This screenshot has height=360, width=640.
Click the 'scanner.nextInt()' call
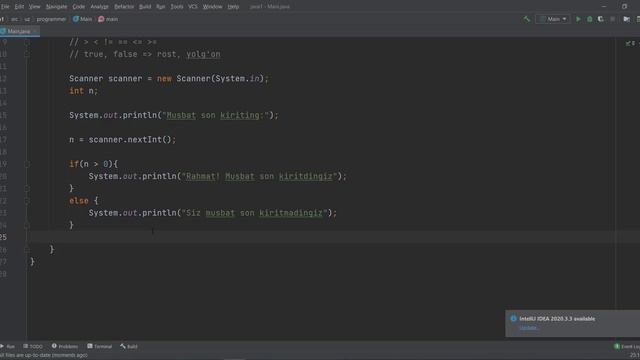132,140
